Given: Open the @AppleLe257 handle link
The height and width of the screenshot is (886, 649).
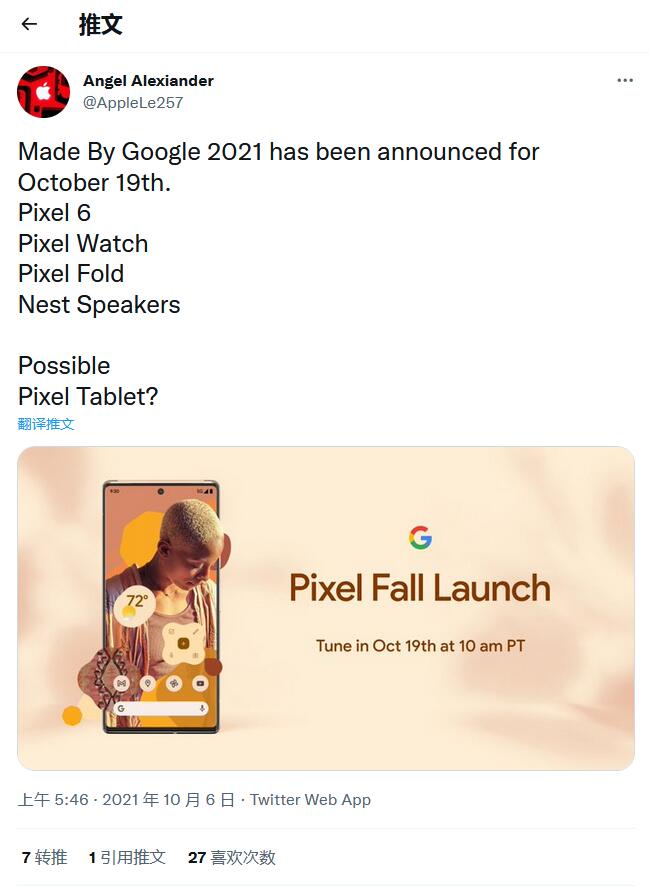Looking at the screenshot, I should 133,102.
